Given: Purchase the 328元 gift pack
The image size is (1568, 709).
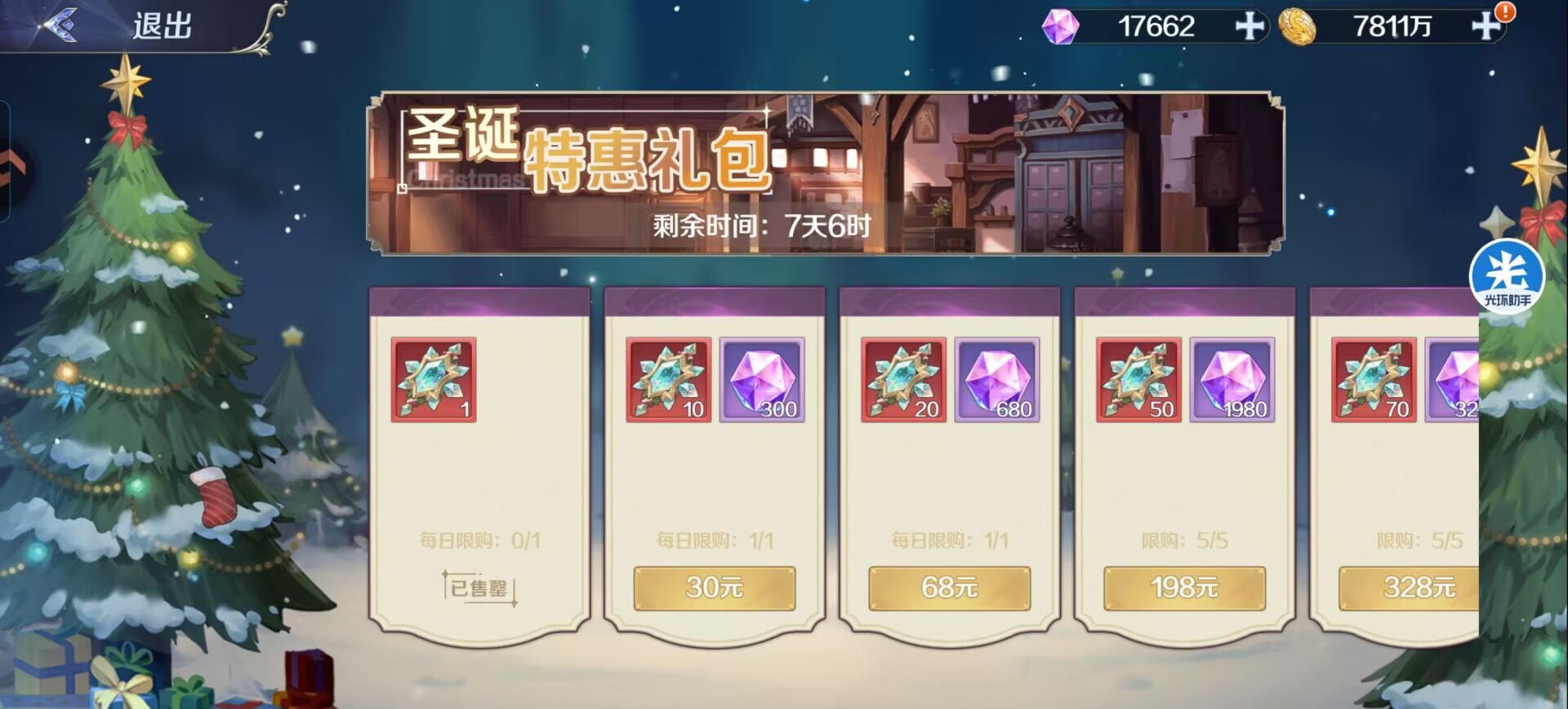Looking at the screenshot, I should pos(1409,587).
